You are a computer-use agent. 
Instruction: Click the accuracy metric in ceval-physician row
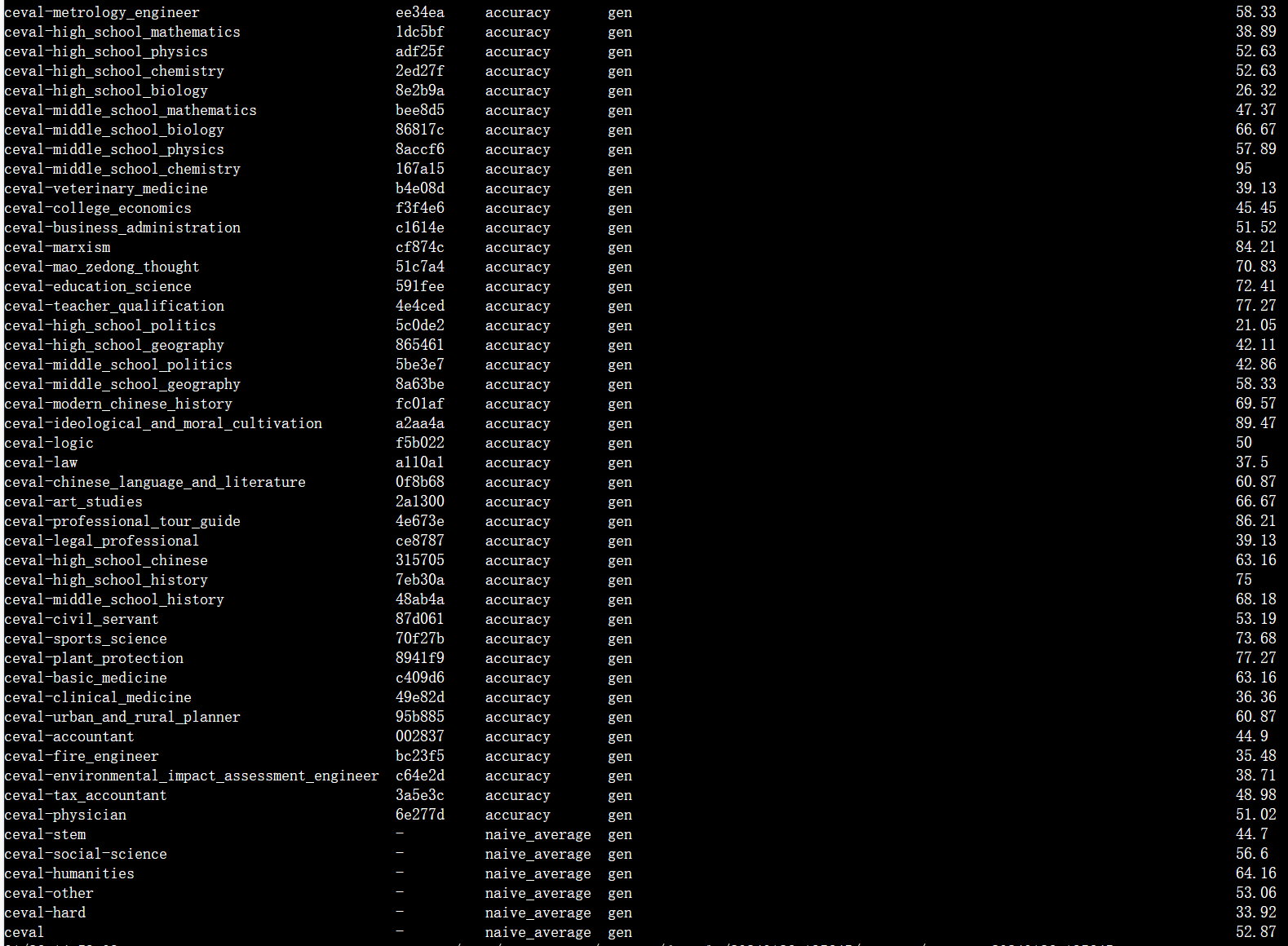(x=517, y=815)
